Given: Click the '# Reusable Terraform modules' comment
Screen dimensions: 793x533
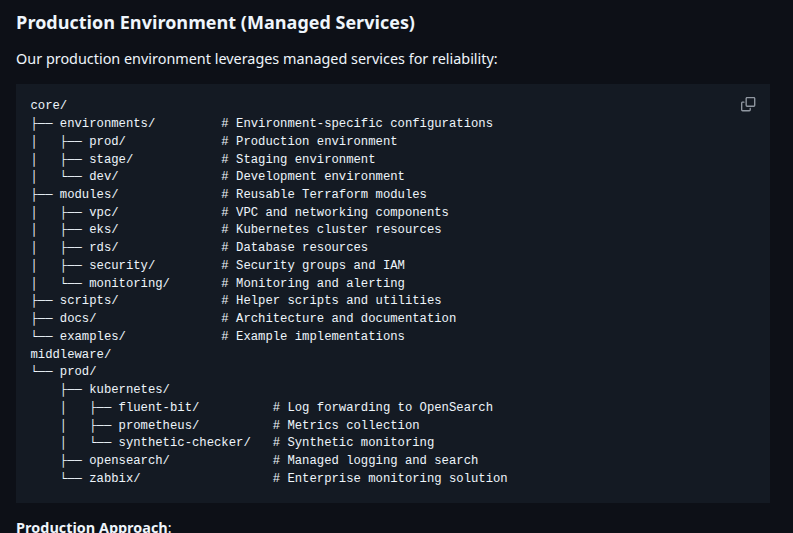Looking at the screenshot, I should (x=324, y=194).
